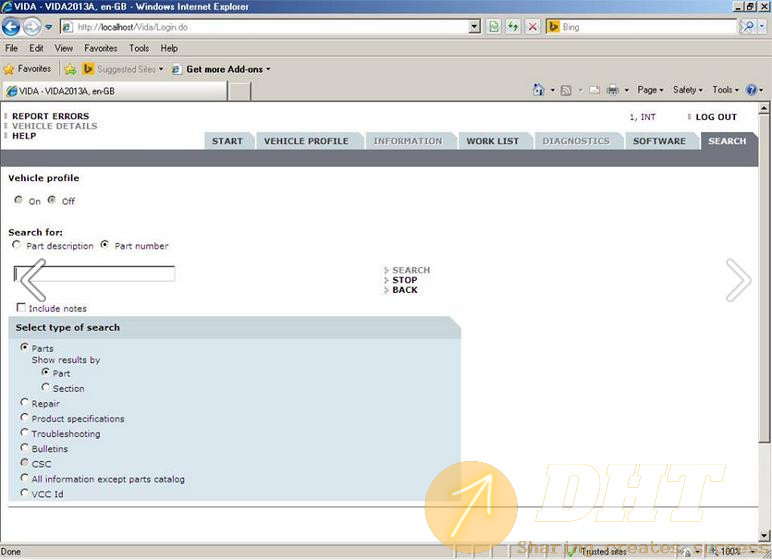Click the BACK action link
The height and width of the screenshot is (560, 772).
tap(405, 290)
